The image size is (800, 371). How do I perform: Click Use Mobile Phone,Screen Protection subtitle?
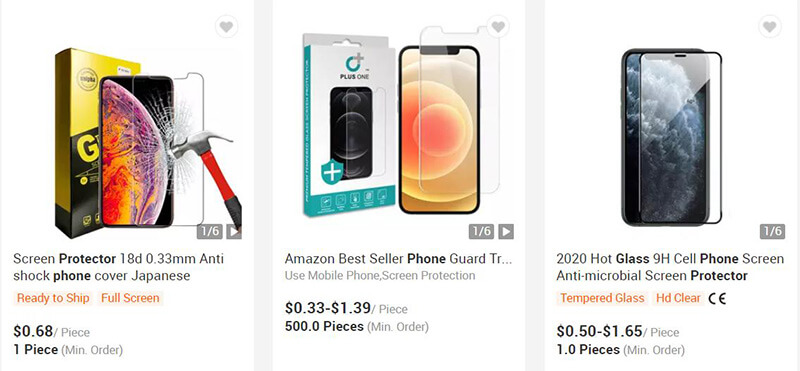tap(380, 276)
